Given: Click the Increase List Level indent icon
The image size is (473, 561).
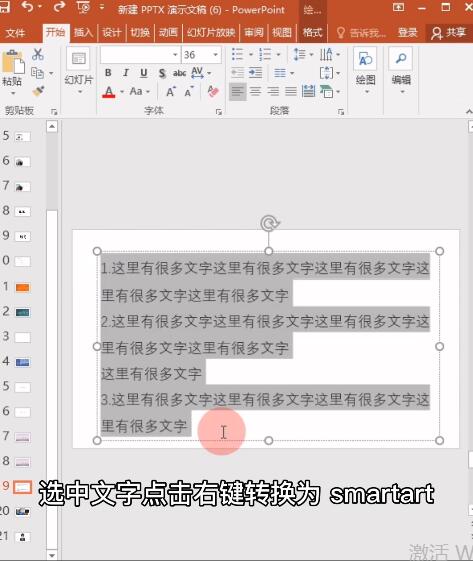Looking at the screenshot, I should click(x=255, y=73).
